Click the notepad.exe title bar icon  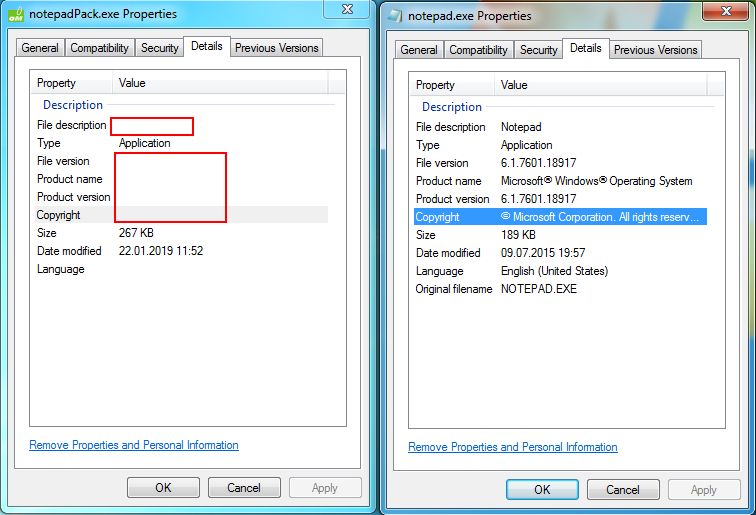click(x=395, y=16)
